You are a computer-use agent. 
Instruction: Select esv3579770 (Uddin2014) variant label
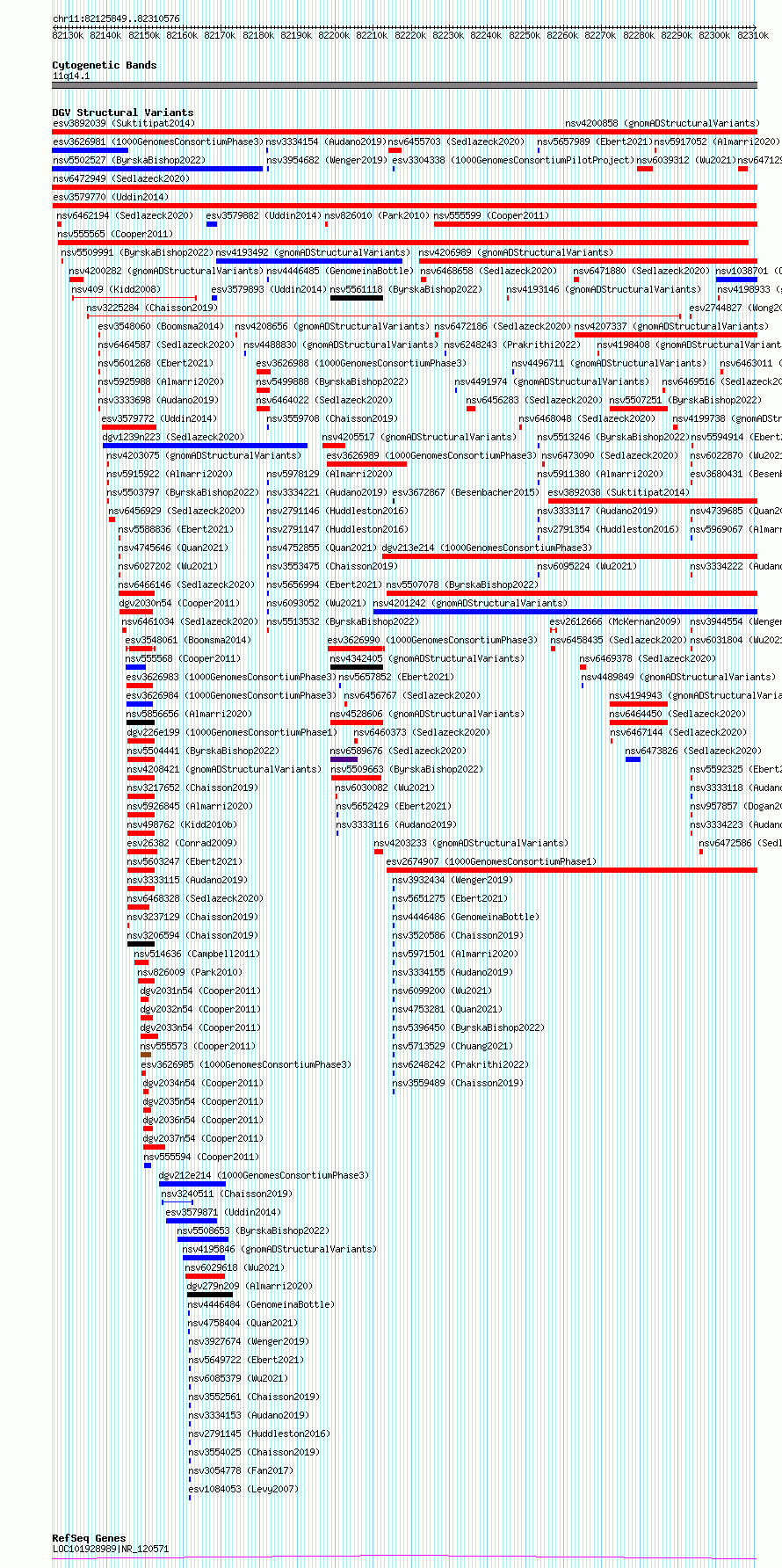[x=111, y=198]
